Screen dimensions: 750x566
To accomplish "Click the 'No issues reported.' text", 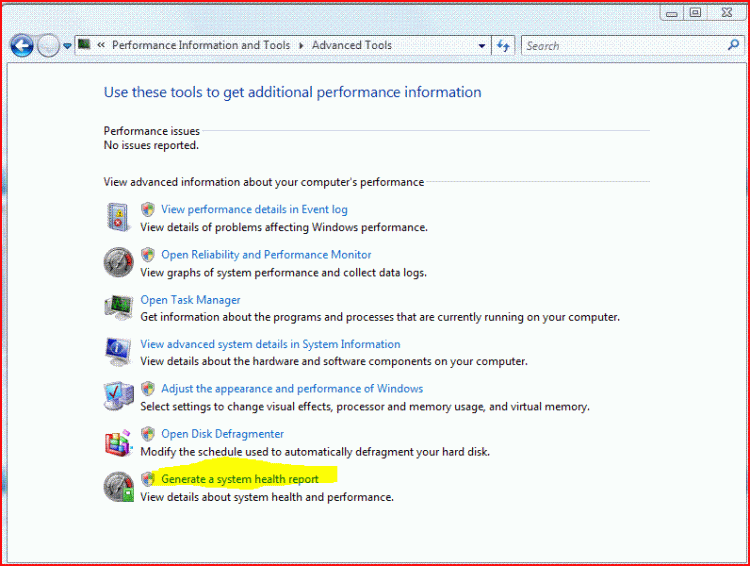I will coord(151,145).
